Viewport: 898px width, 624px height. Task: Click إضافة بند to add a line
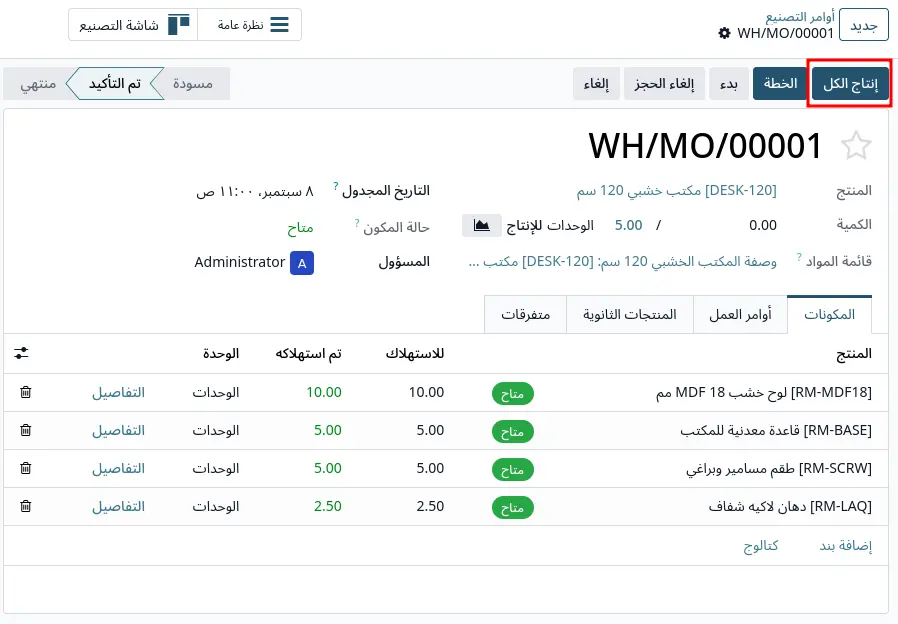pos(845,546)
